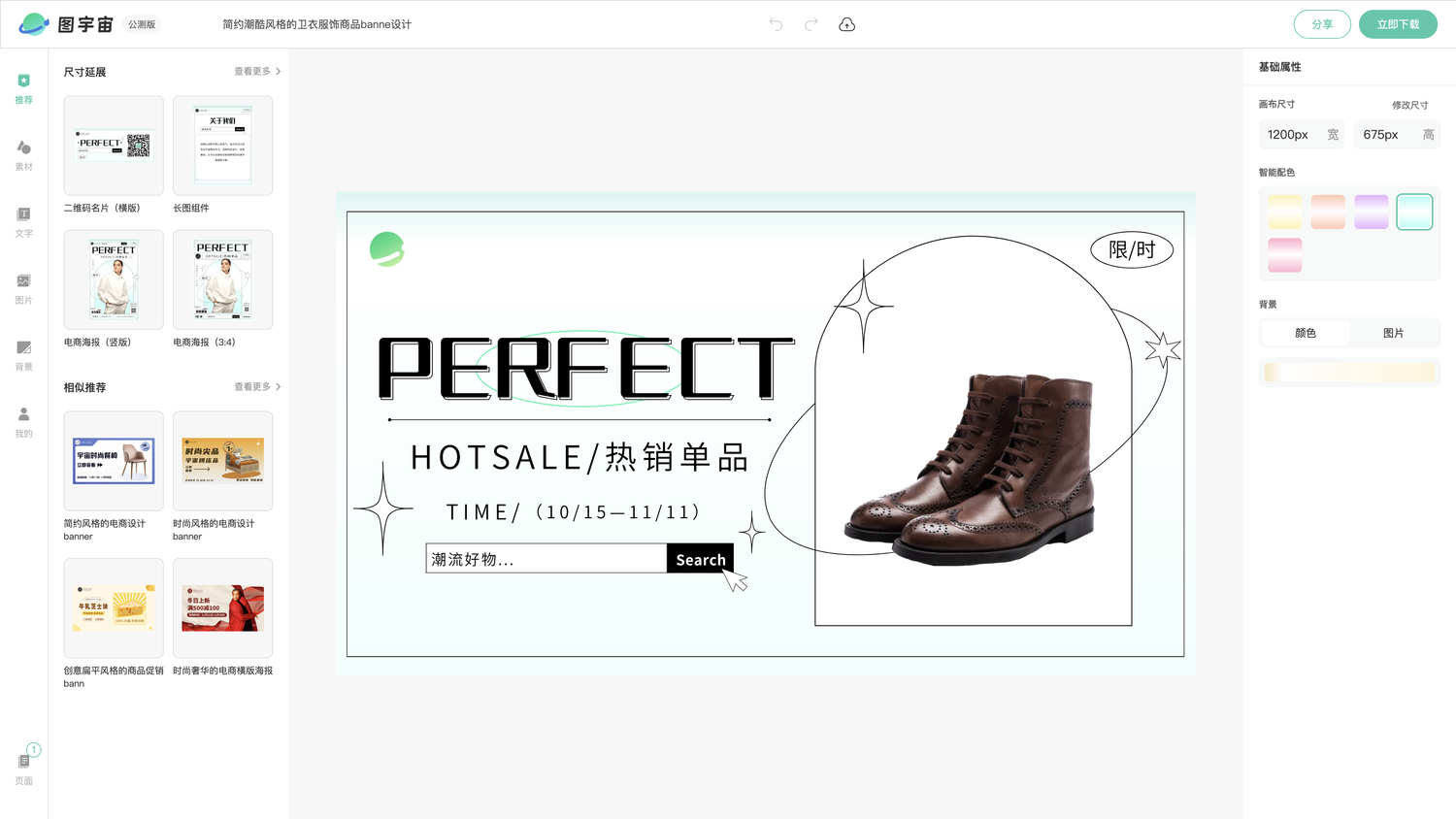Choose the mint green smart color scheme
The width and height of the screenshot is (1456, 819).
1414,212
